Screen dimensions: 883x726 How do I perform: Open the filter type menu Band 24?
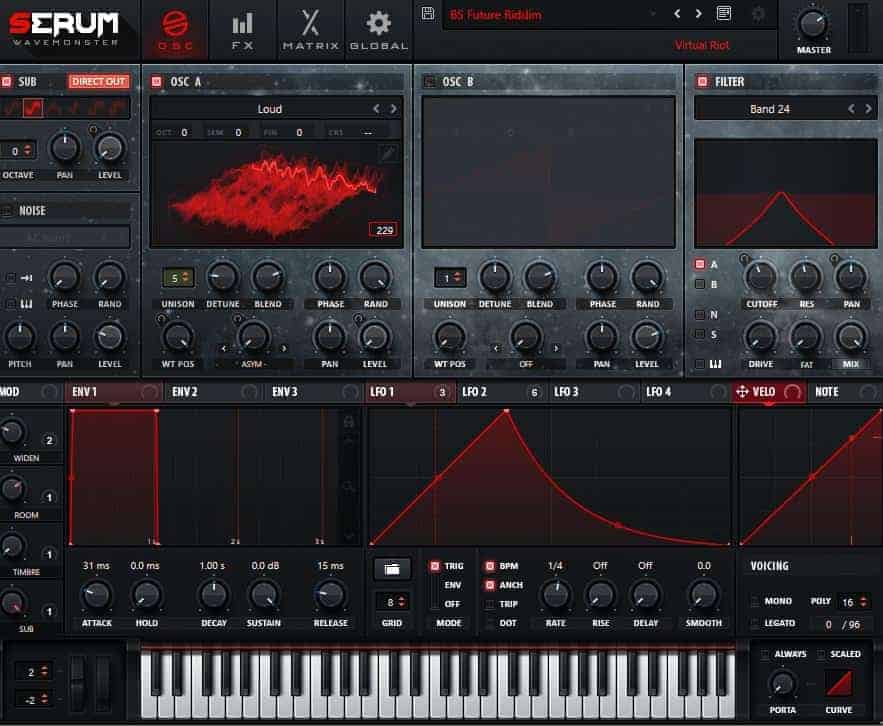click(x=770, y=109)
